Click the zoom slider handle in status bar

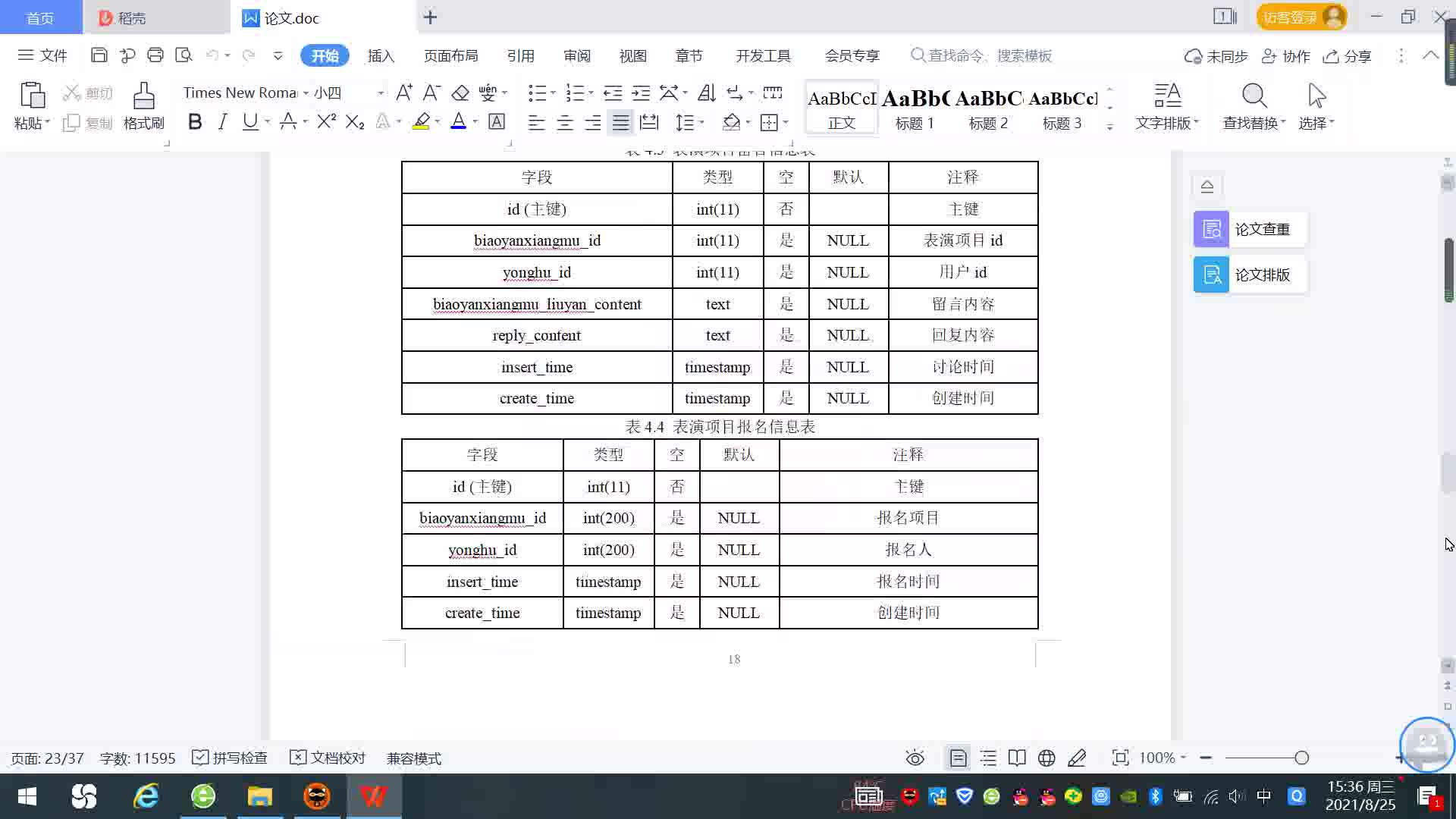1302,758
